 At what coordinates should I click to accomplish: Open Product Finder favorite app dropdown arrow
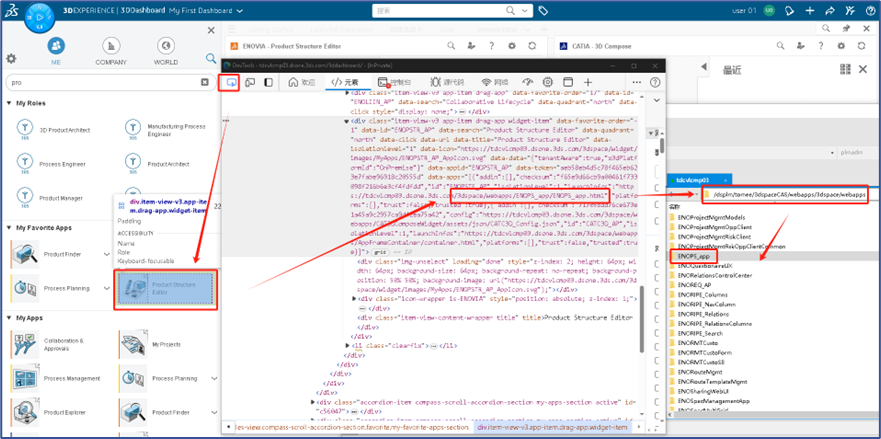tap(107, 255)
